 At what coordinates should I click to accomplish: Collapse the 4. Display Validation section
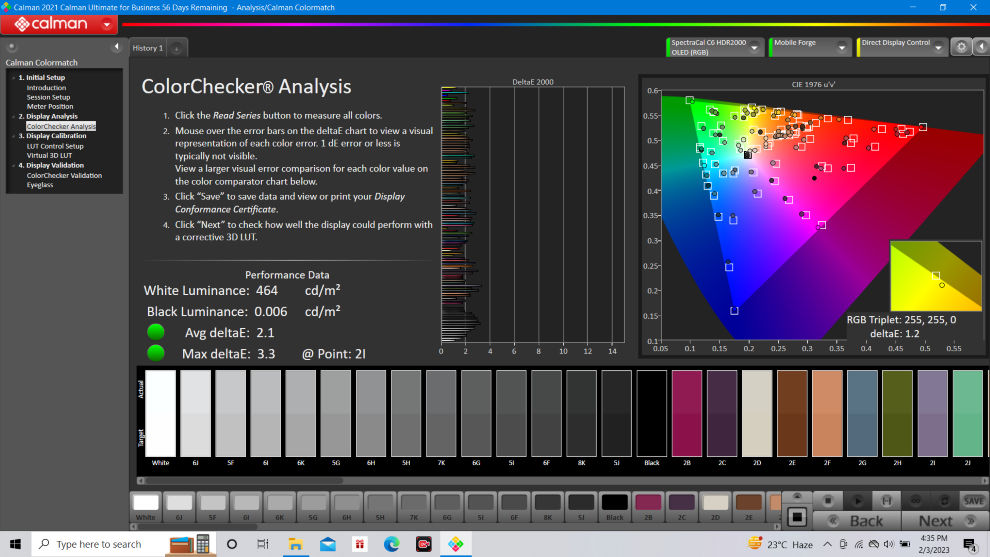13,165
